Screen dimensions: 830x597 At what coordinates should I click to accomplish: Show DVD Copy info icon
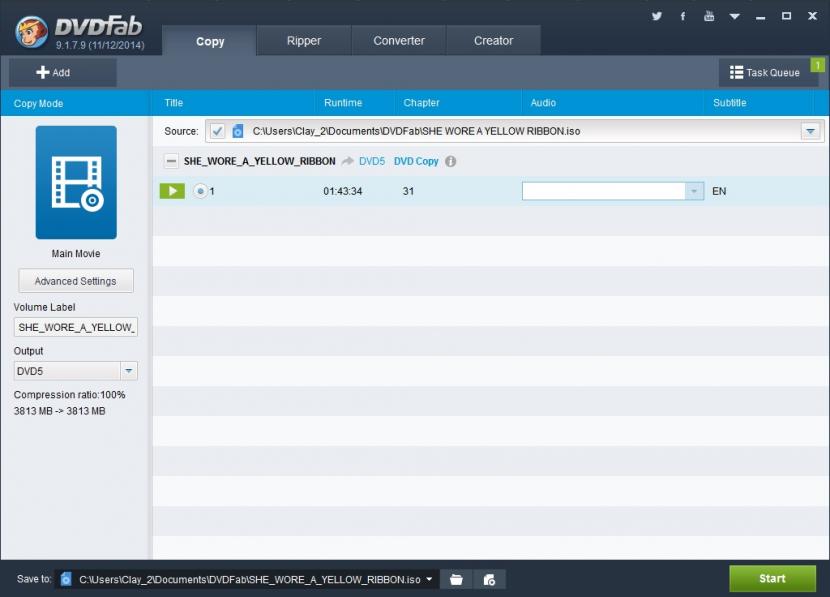click(451, 161)
